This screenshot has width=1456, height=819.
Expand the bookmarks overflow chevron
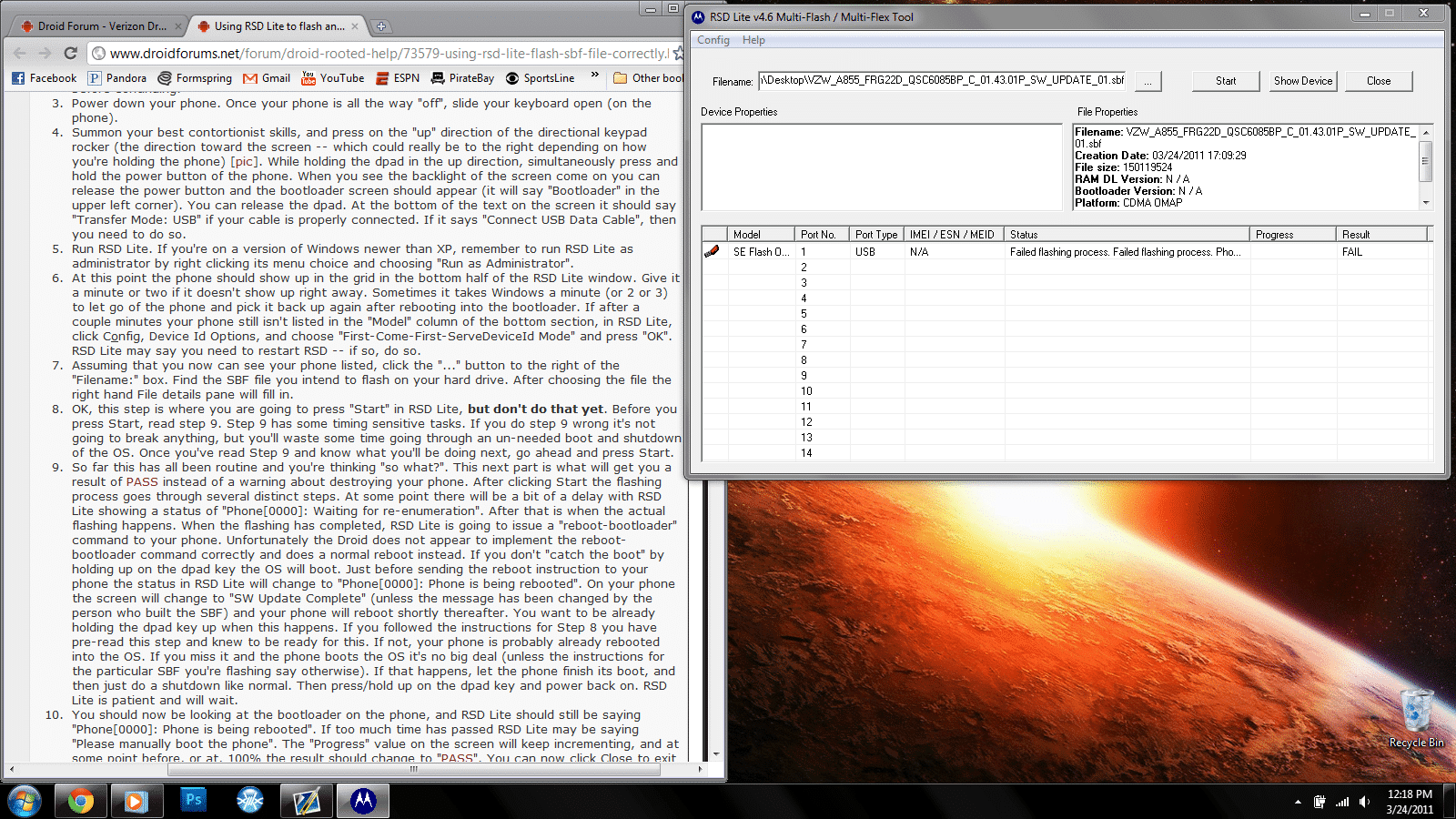click(595, 76)
